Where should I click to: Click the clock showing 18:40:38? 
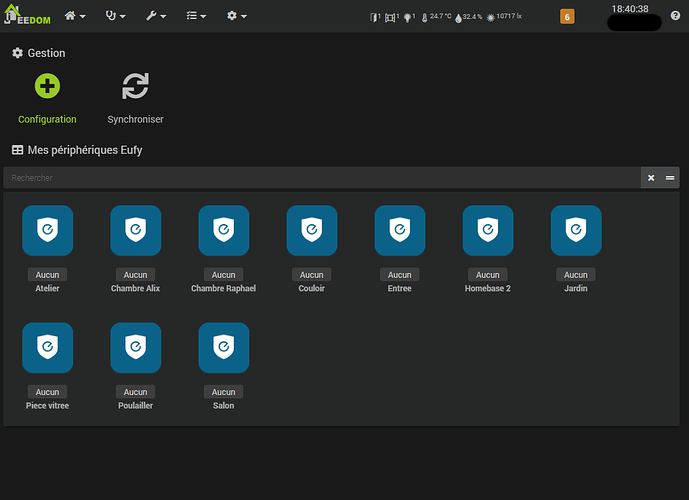[x=630, y=9]
